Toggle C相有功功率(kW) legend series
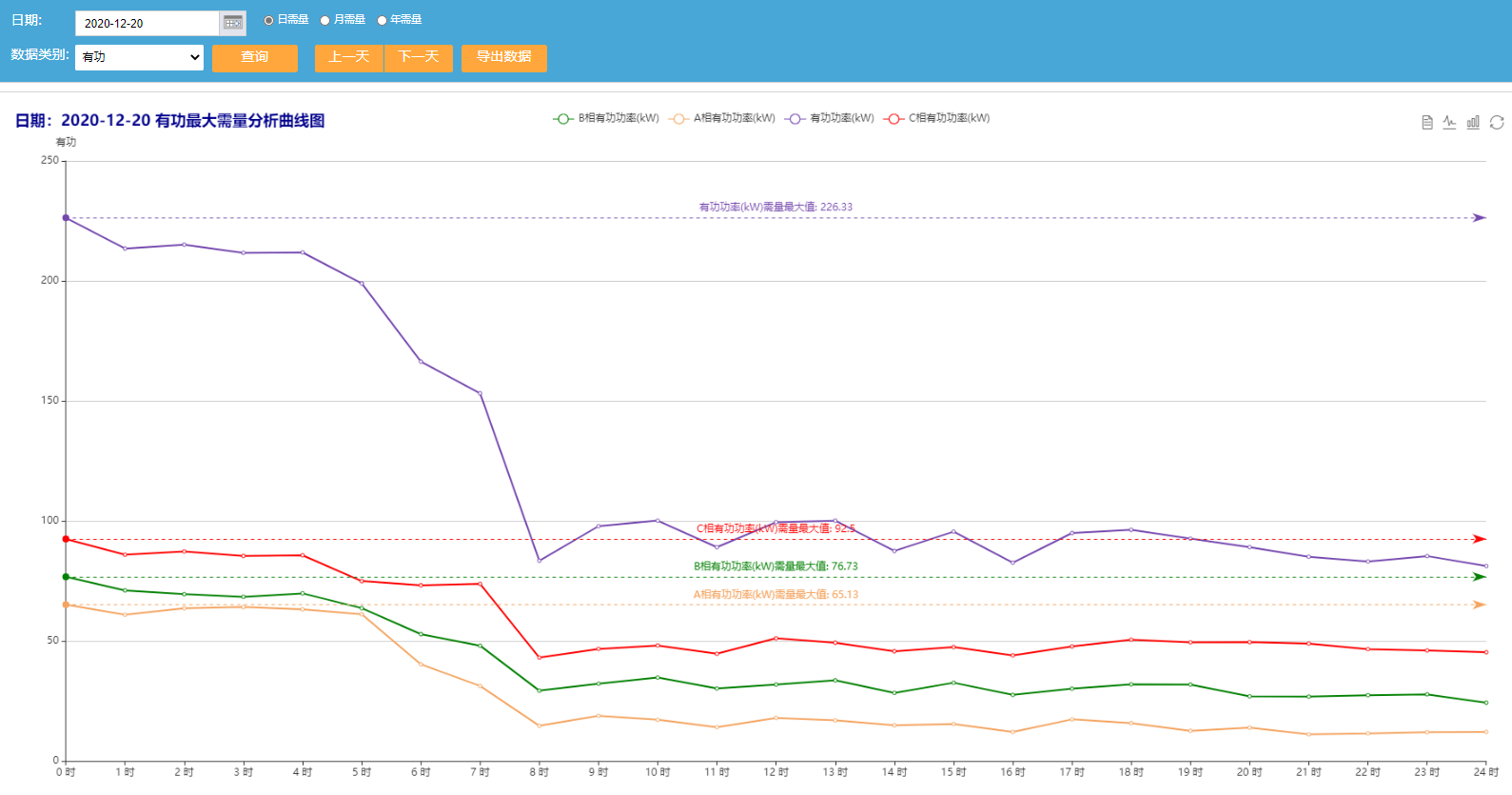 [937, 119]
